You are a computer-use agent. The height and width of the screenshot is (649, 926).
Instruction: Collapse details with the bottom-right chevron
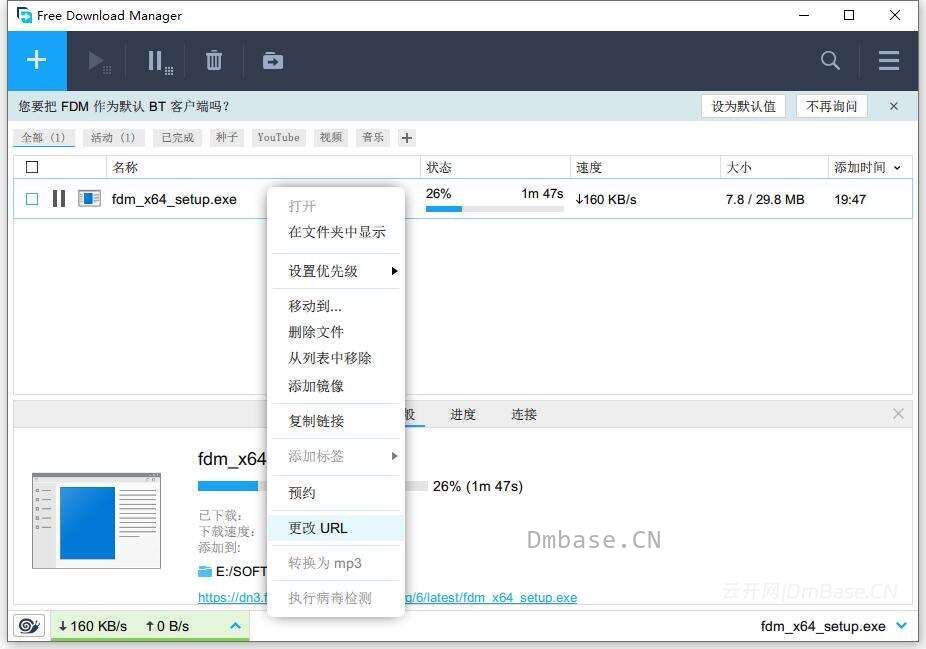tap(902, 625)
